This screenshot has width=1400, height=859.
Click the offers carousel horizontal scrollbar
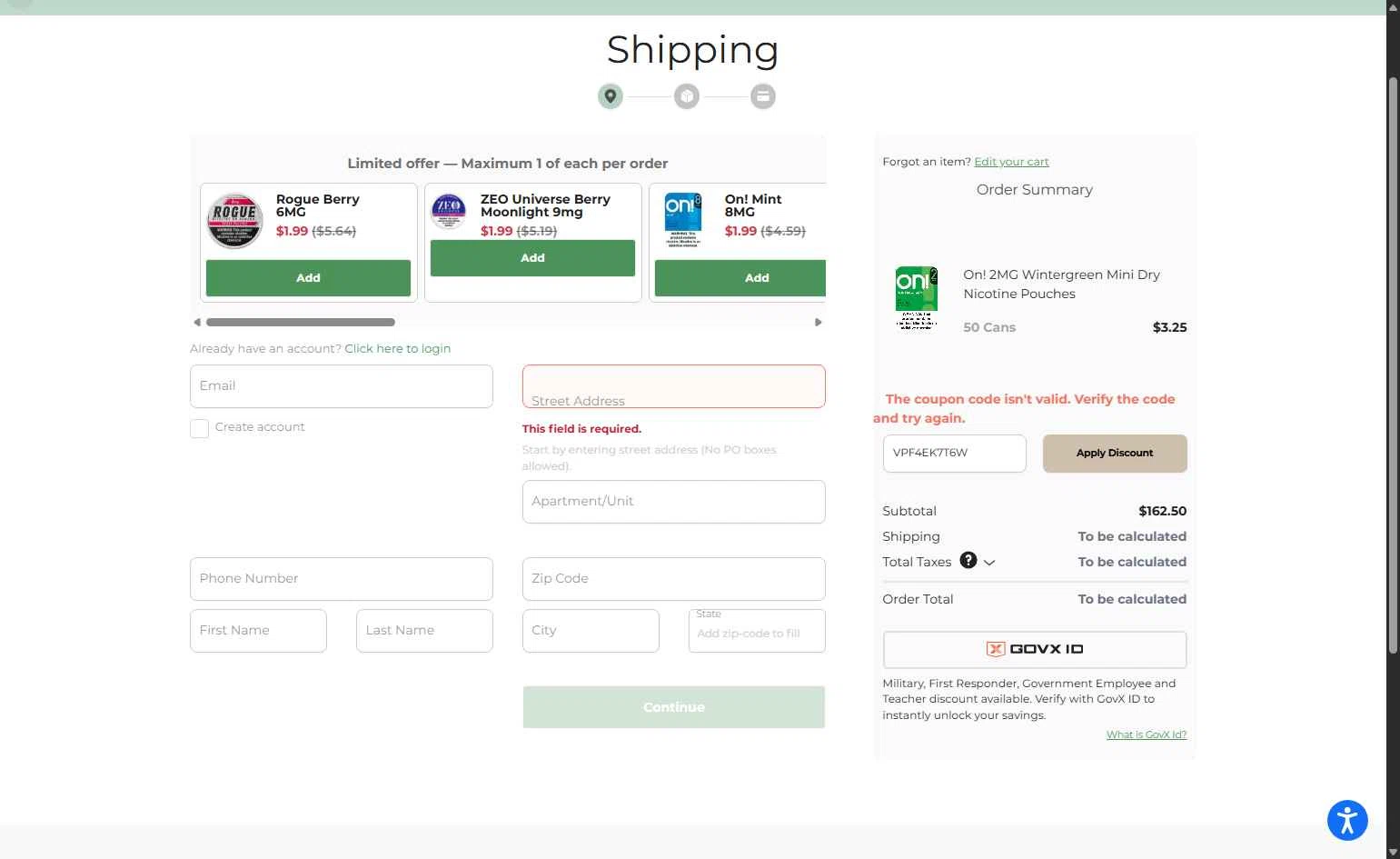pos(301,322)
